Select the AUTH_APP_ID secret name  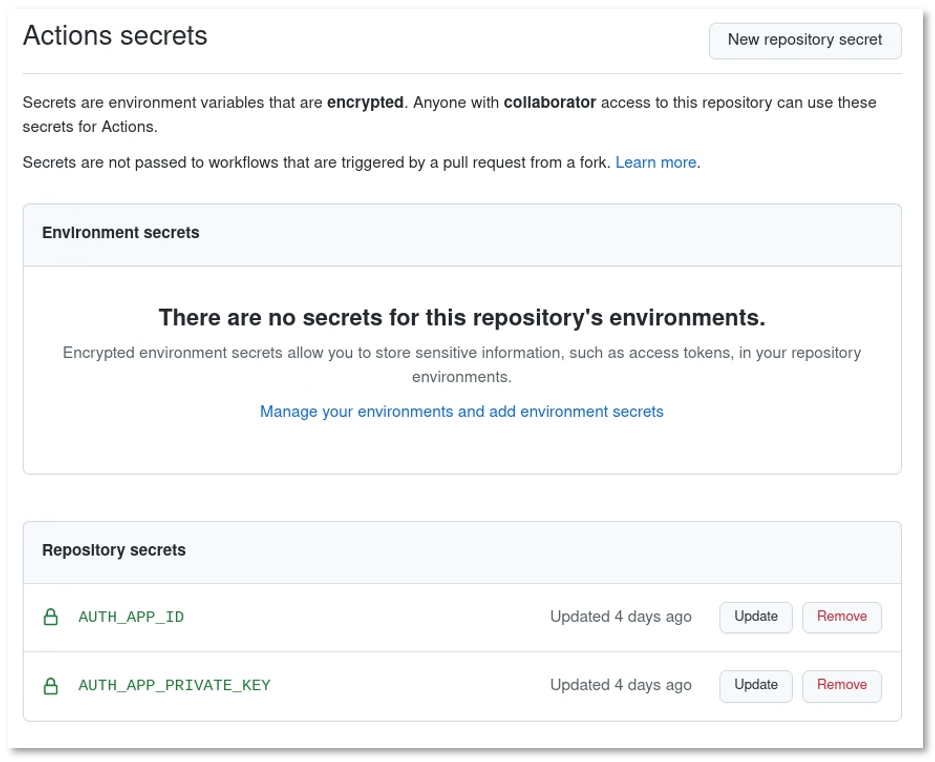coord(131,617)
